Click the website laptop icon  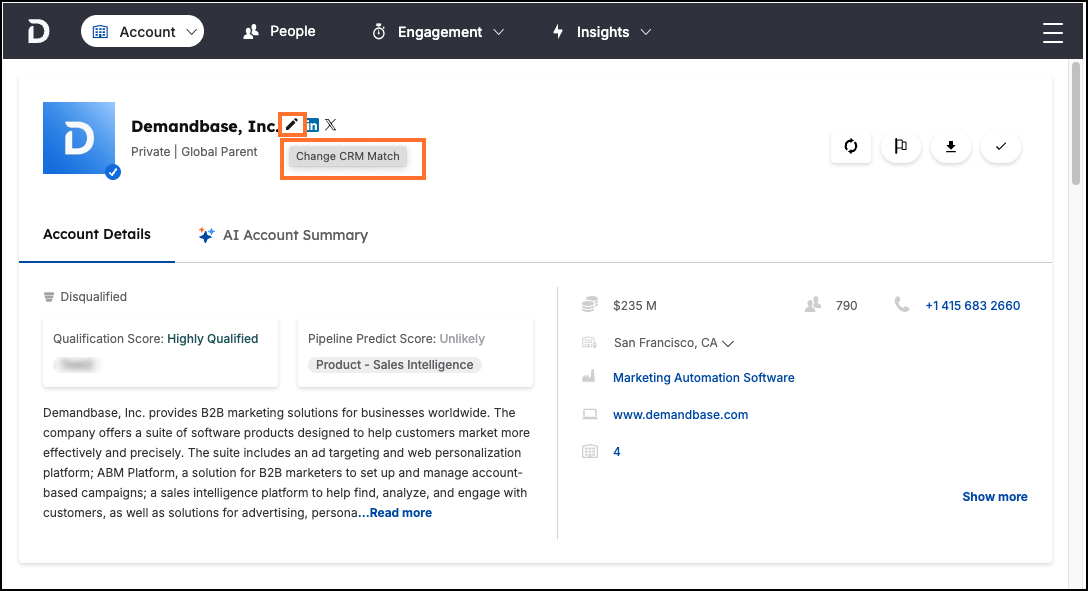590,415
